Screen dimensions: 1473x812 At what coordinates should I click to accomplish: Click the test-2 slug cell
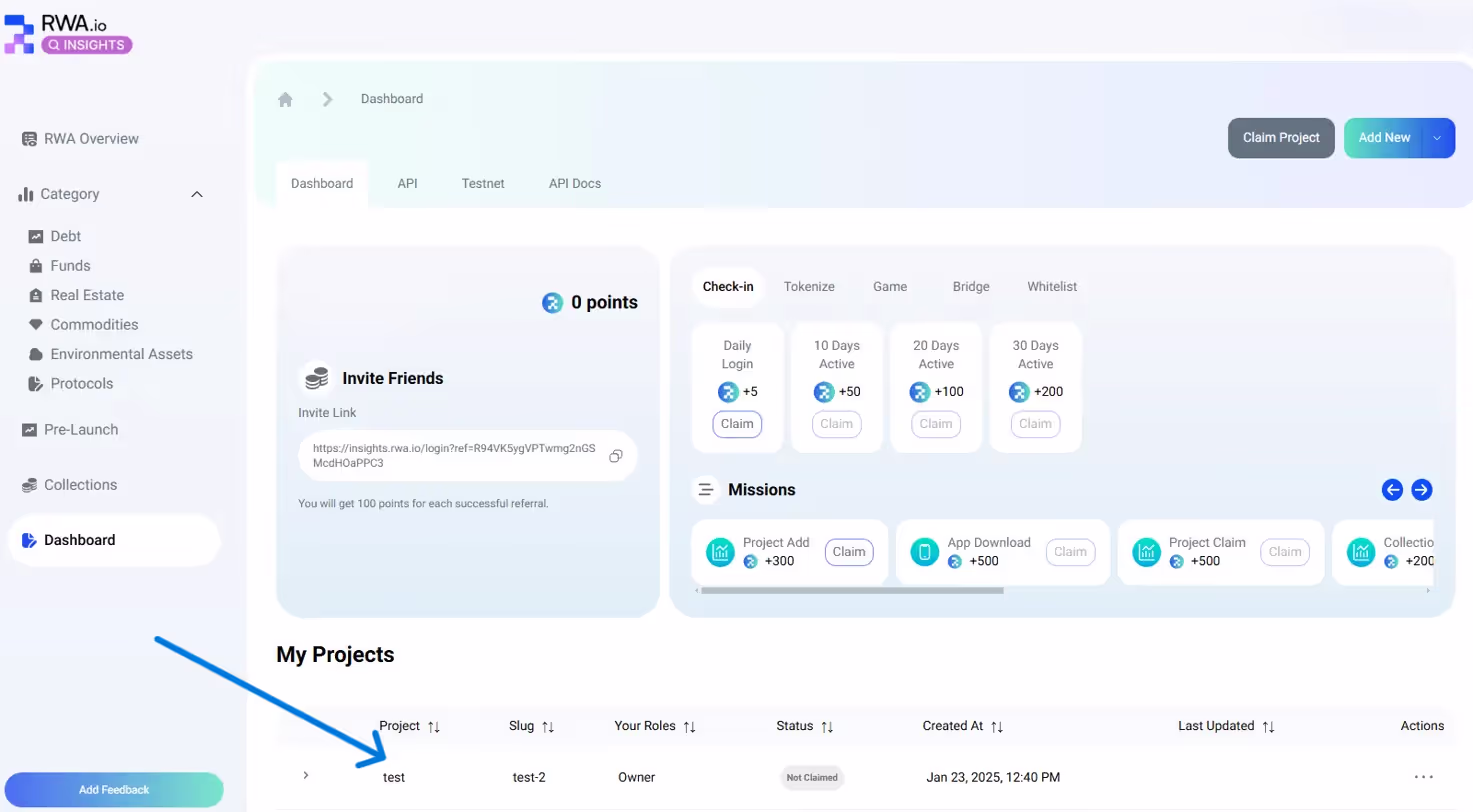529,777
